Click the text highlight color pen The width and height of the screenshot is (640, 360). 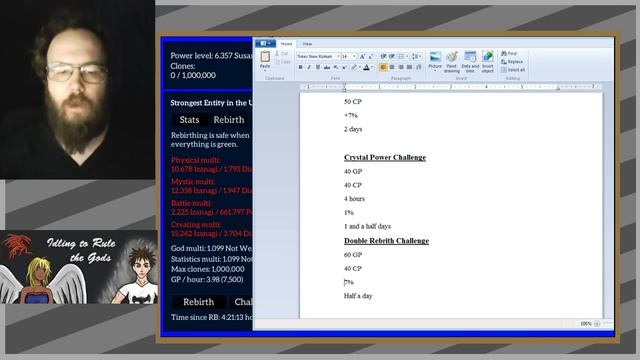tap(354, 67)
